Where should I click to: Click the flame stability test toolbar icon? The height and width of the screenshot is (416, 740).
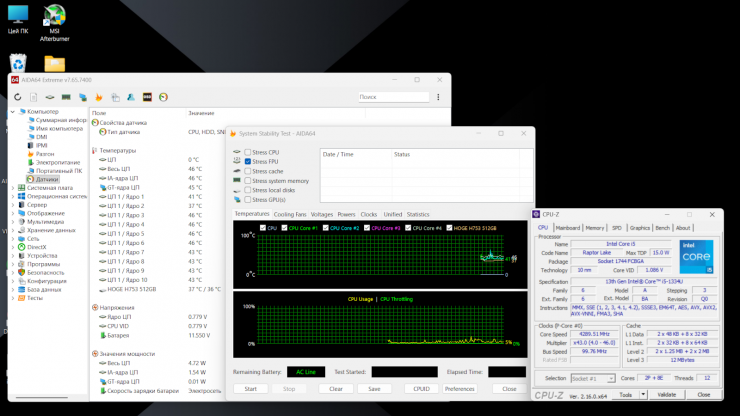click(x=100, y=97)
